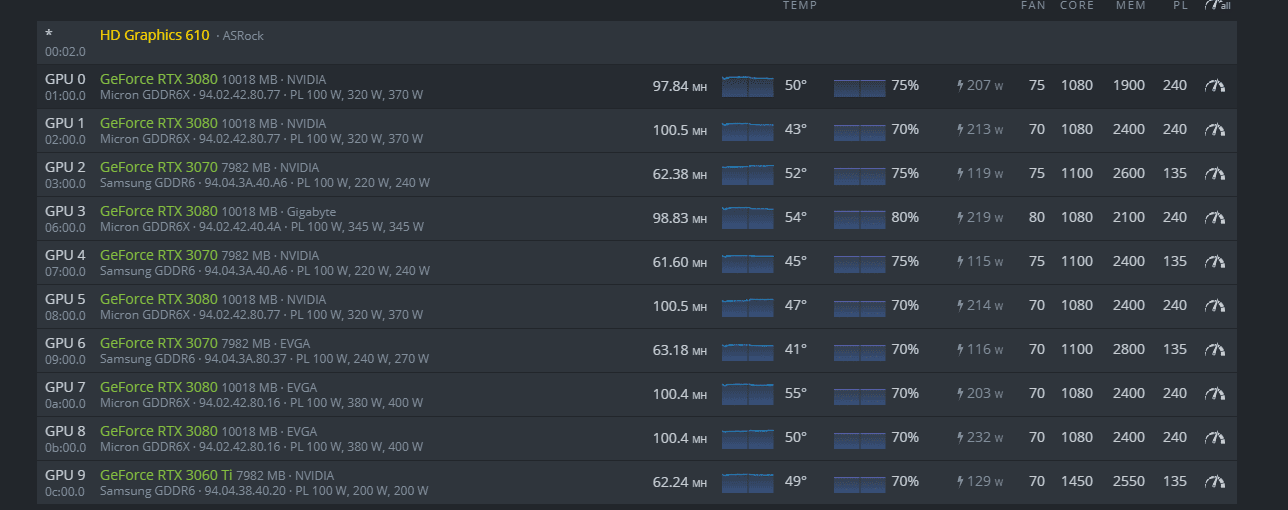1288x510 pixels.
Task: Open overclock tuning icon for GPU 6
Action: [1215, 350]
